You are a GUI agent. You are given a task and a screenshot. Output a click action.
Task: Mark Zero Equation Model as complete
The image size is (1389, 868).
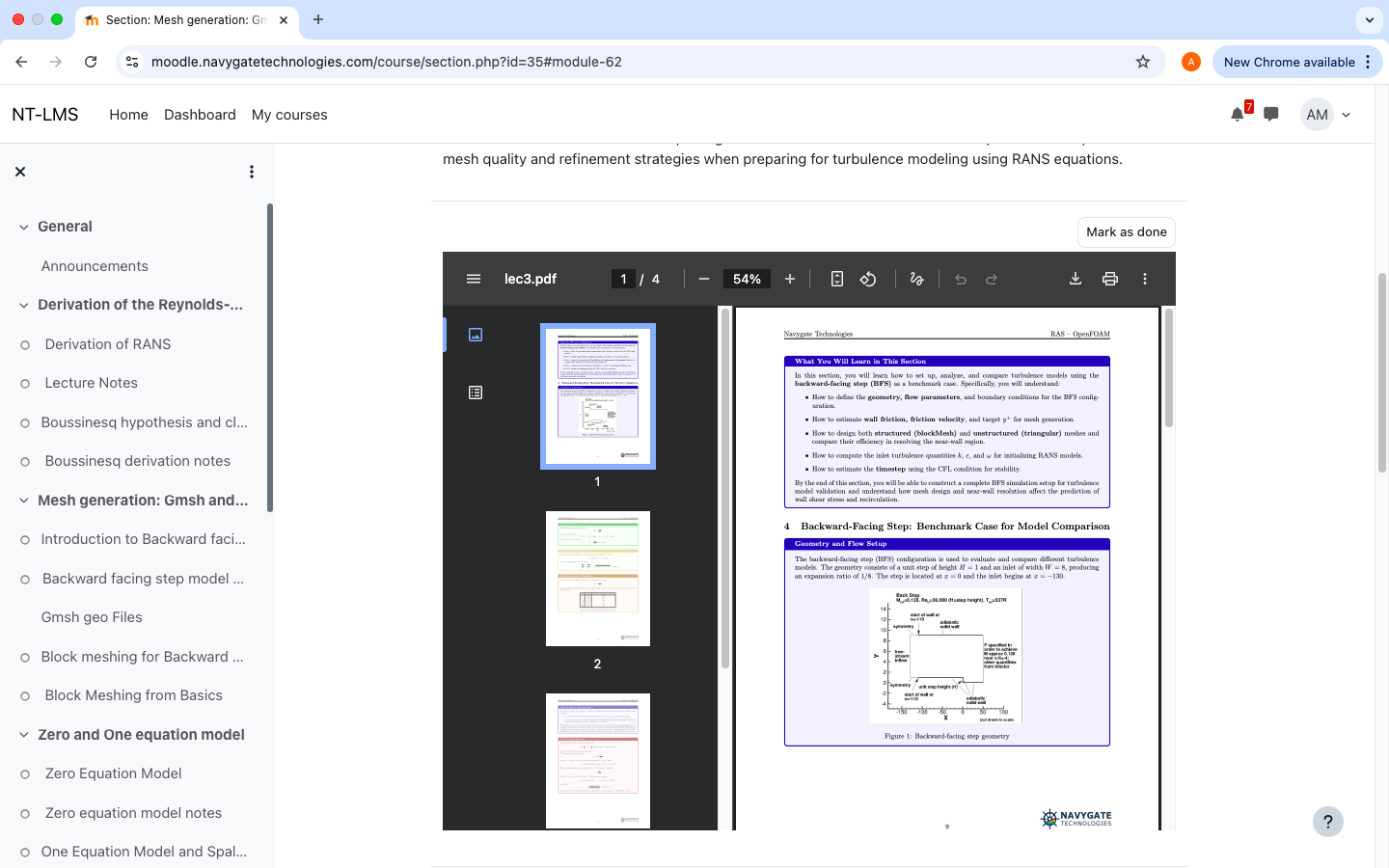[x=25, y=773]
